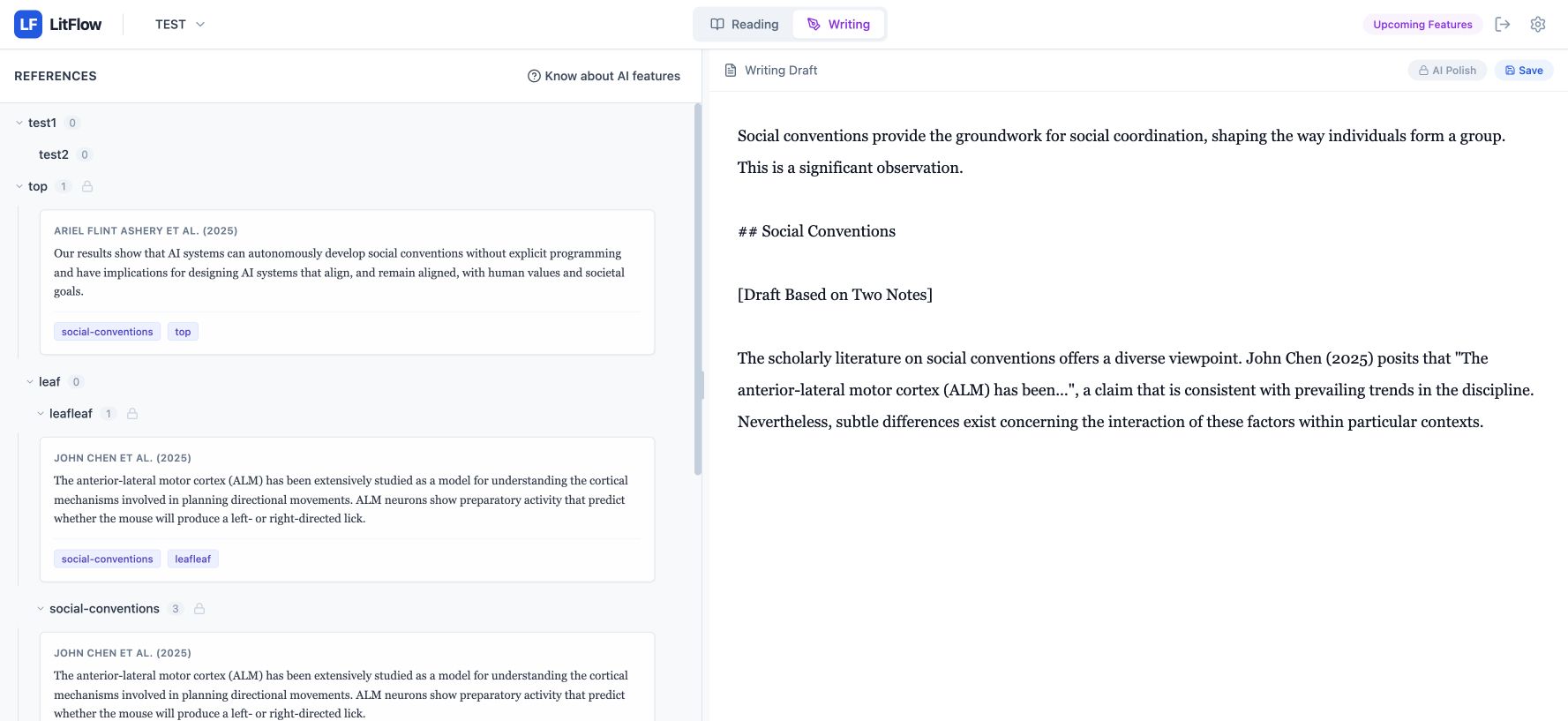Viewport: 1568px width, 721px height.
Task: Open settings with the gear icon
Action: click(1538, 25)
